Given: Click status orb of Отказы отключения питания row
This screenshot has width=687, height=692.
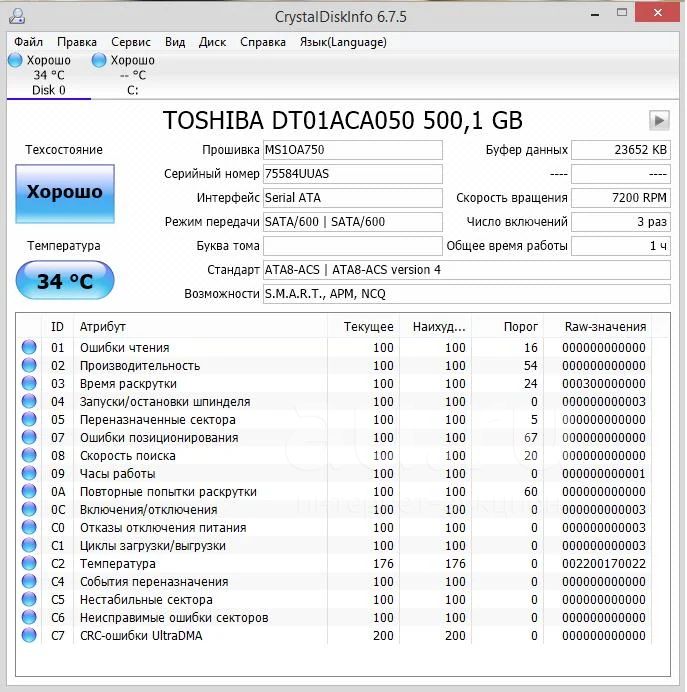Looking at the screenshot, I should click(29, 527).
